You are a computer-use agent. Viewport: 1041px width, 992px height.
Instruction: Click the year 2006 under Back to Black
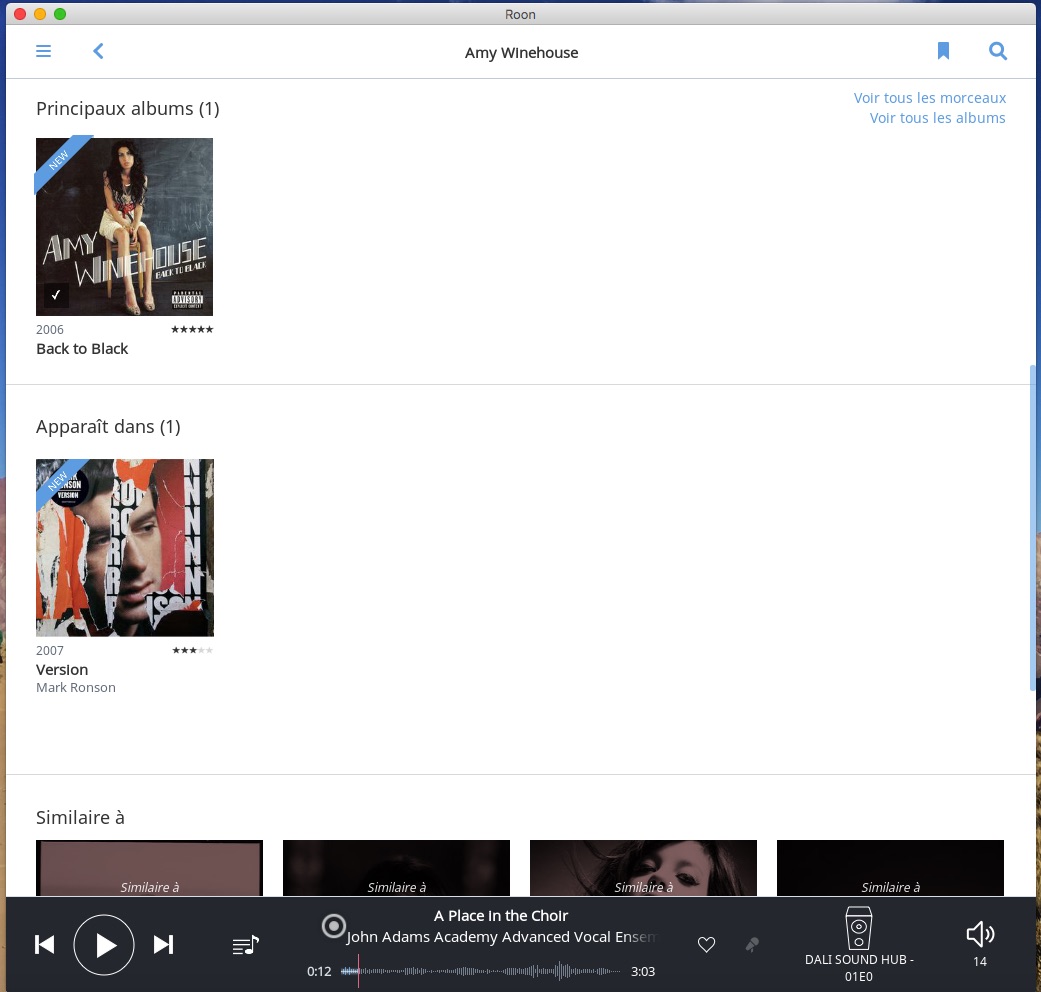pos(50,329)
